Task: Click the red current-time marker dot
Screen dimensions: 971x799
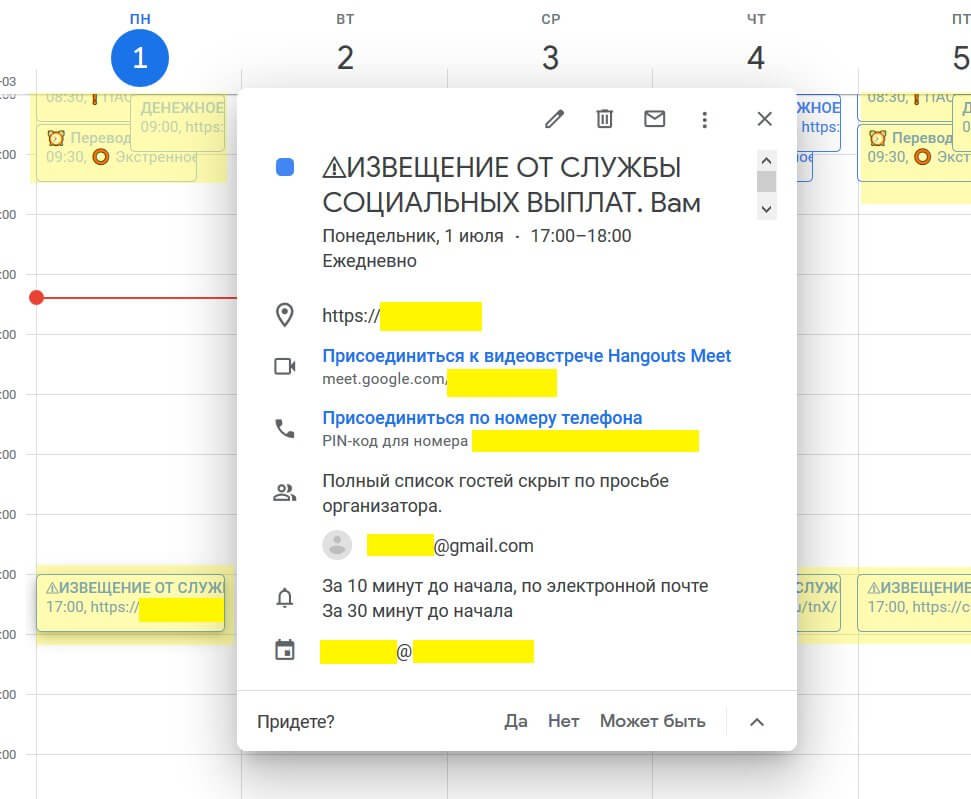Action: [x=37, y=297]
